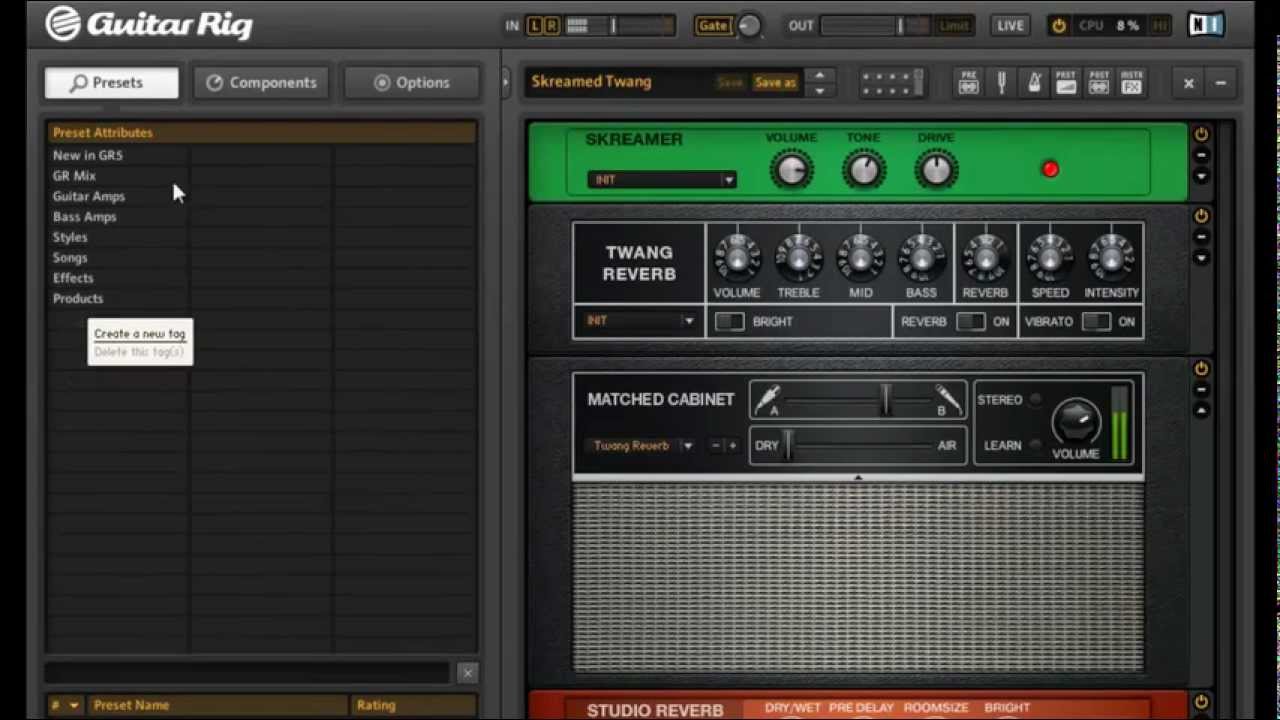
Task: Toggle the Vibrato ON switch
Action: (1096, 321)
